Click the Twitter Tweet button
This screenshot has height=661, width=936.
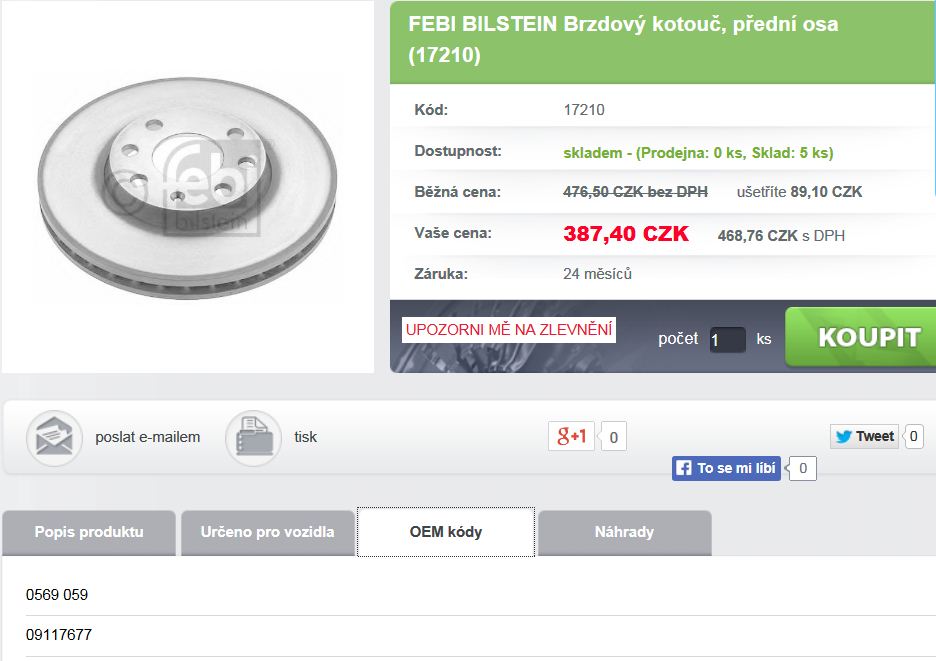click(x=864, y=436)
